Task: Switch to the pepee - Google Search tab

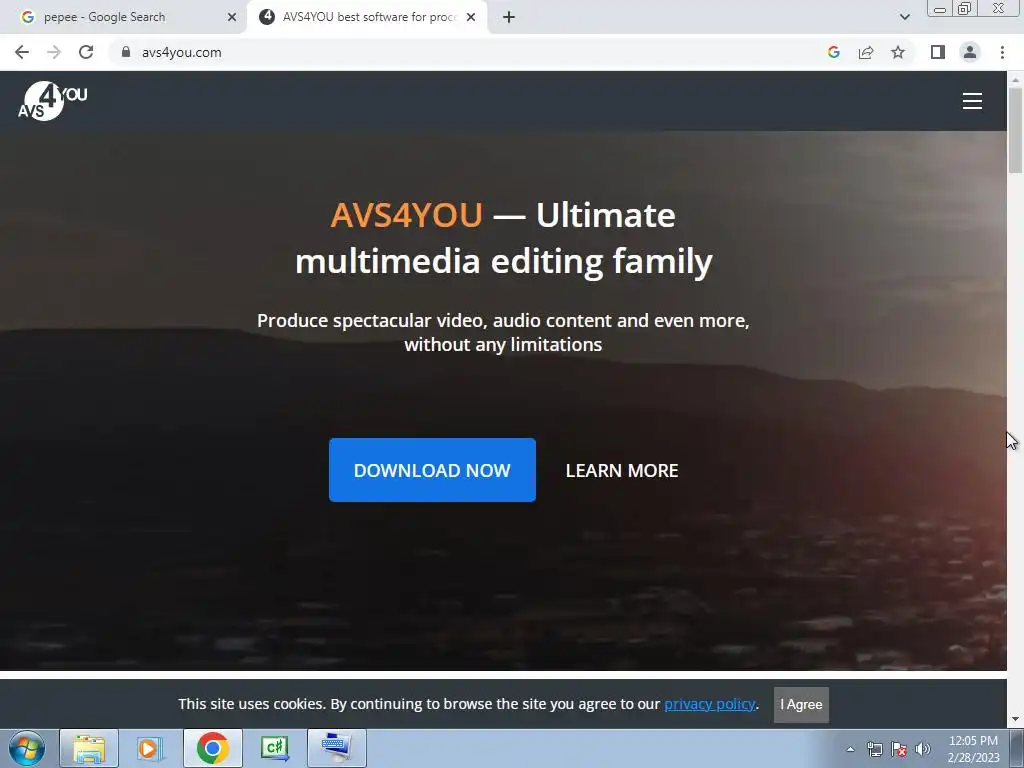Action: click(123, 17)
